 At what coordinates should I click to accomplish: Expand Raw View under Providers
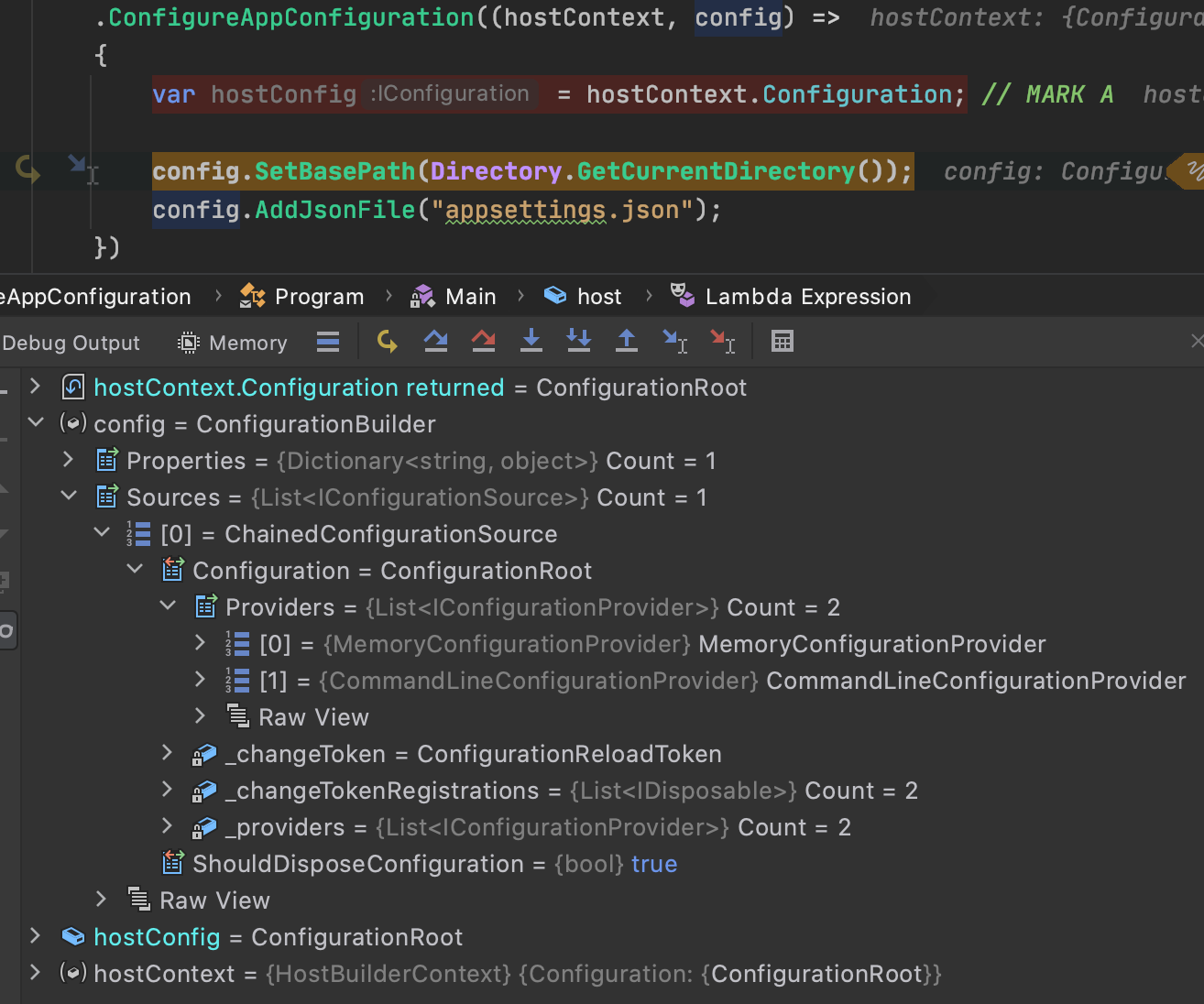201,716
